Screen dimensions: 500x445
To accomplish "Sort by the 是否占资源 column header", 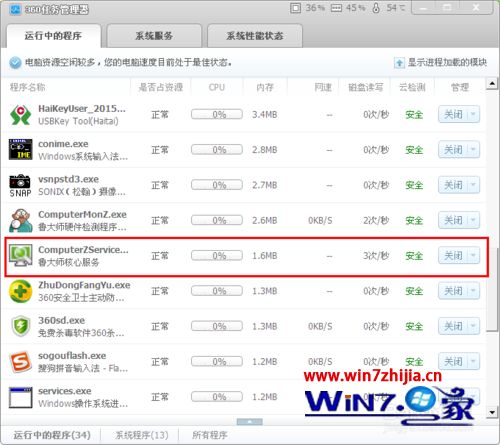I will coord(161,87).
